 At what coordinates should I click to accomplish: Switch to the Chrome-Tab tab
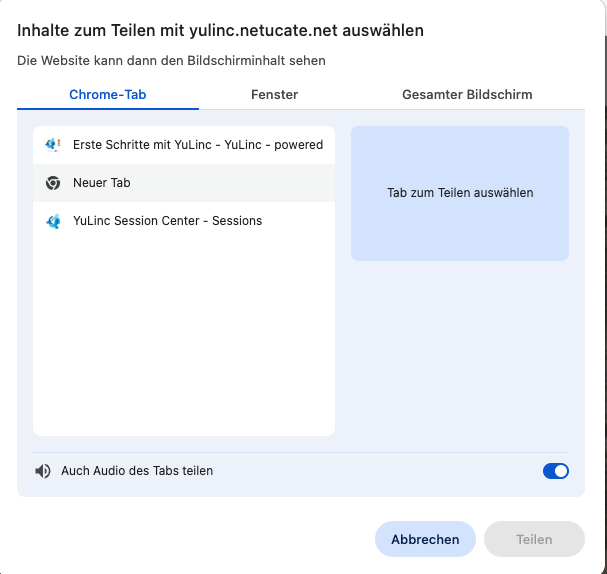[x=108, y=95]
